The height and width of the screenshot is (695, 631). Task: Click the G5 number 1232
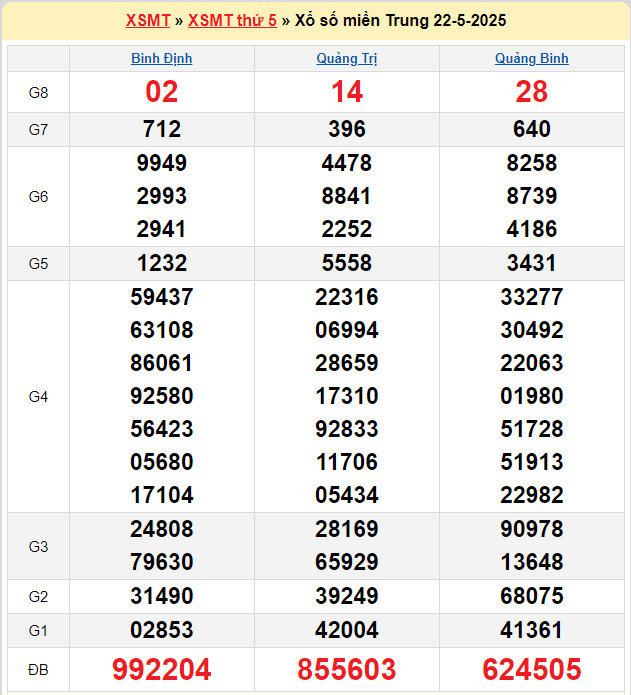[162, 263]
